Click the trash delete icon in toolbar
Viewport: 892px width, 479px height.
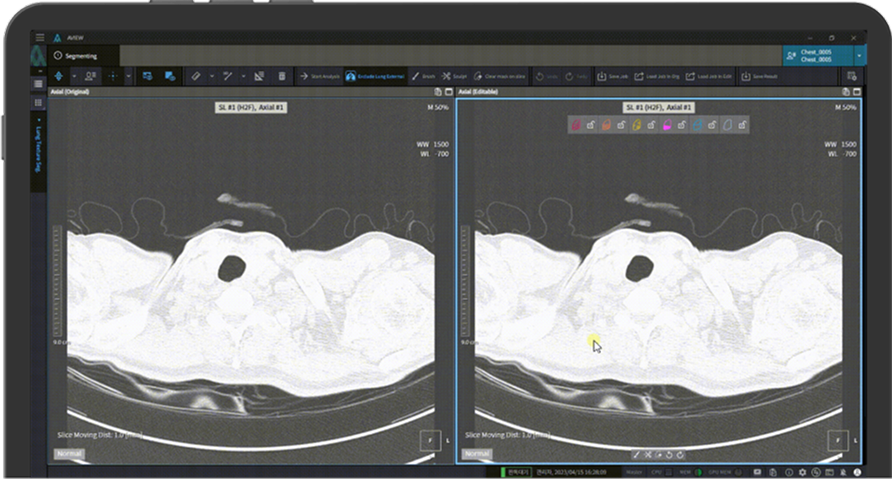tap(281, 76)
